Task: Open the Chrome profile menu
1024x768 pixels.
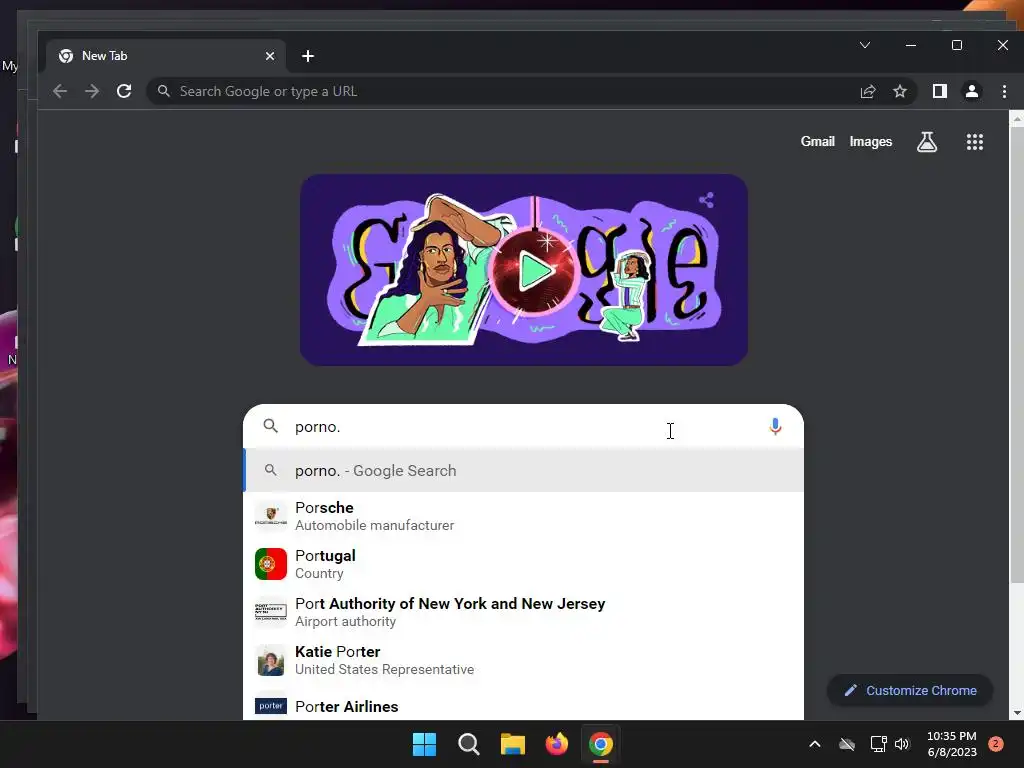Action: (972, 91)
